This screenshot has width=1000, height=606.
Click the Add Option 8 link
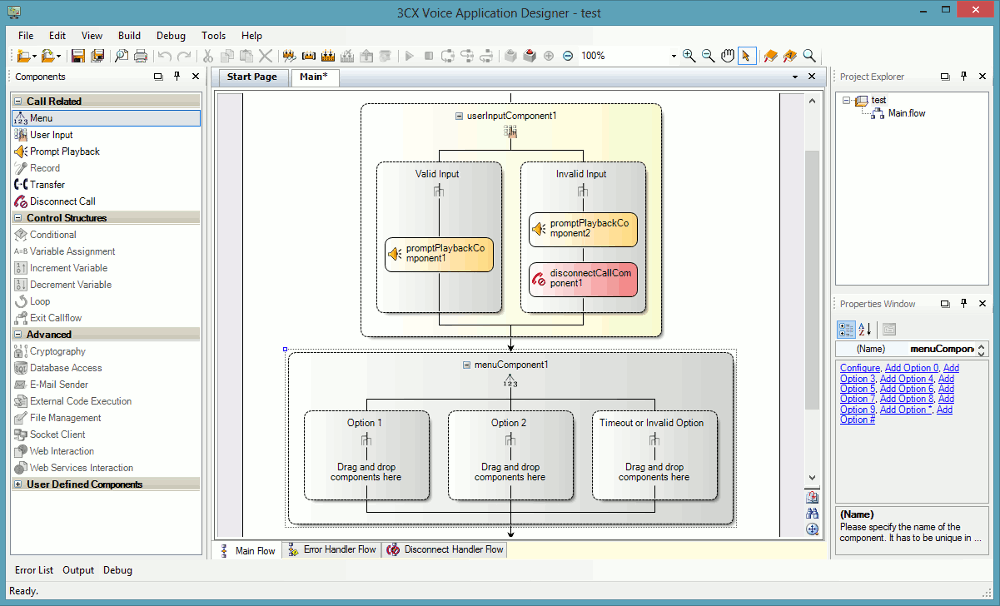[x=906, y=399]
